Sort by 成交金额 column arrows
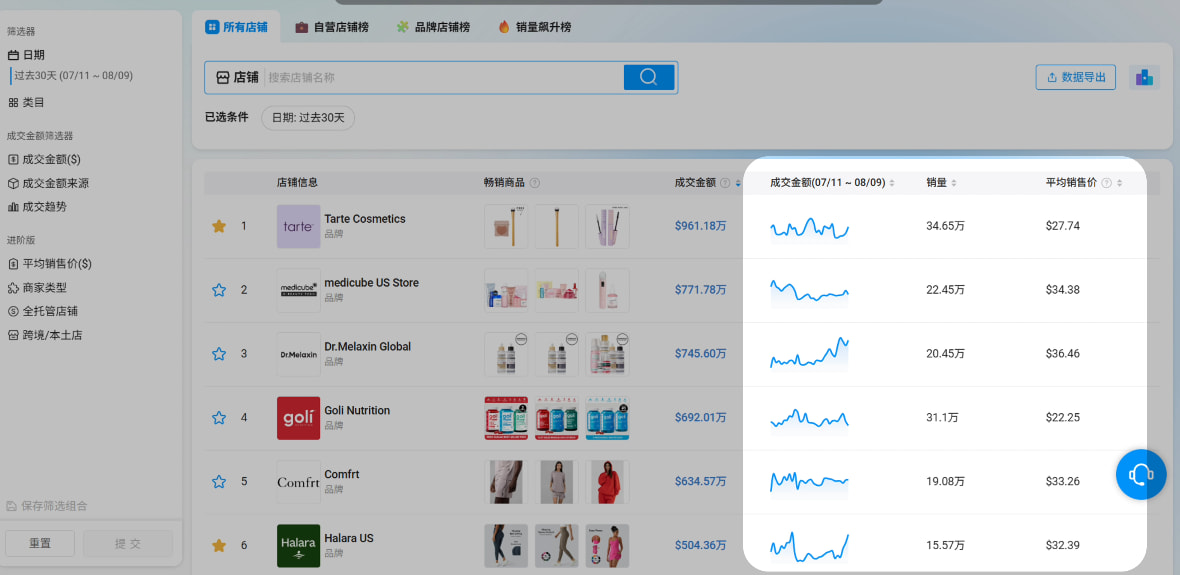The height and width of the screenshot is (575, 1180). click(738, 183)
